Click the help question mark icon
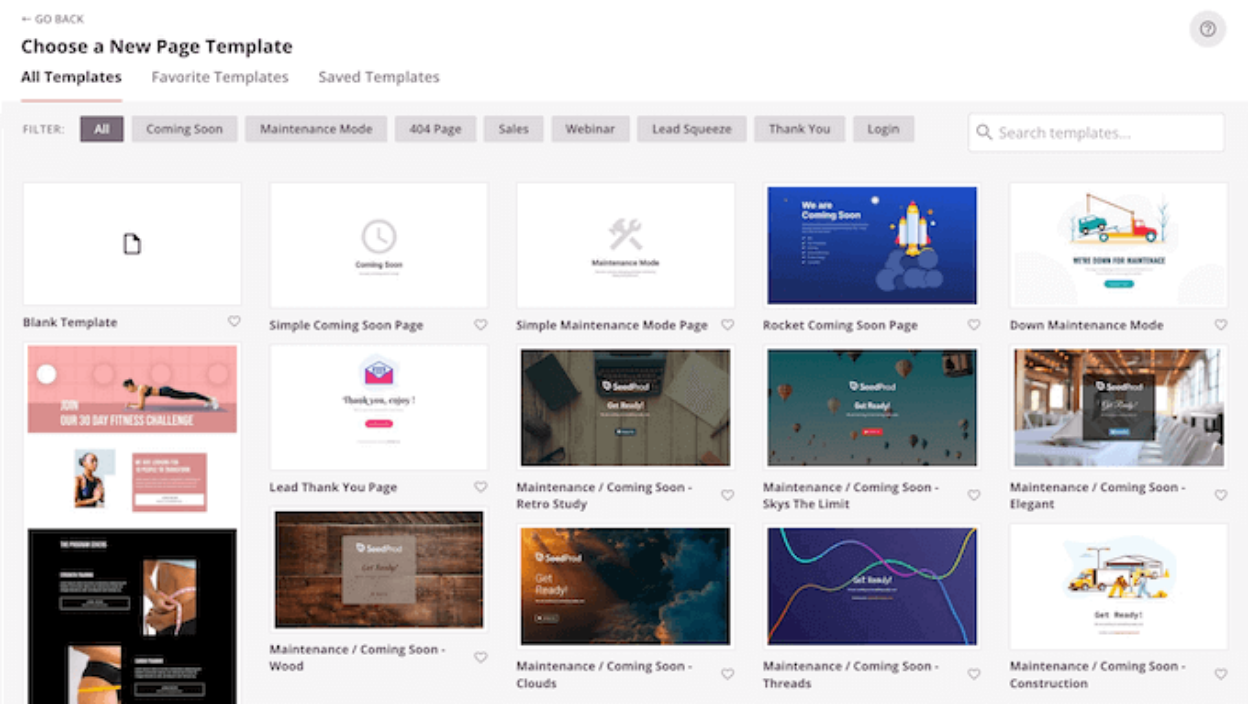Image resolution: width=1248 pixels, height=704 pixels. click(1207, 29)
